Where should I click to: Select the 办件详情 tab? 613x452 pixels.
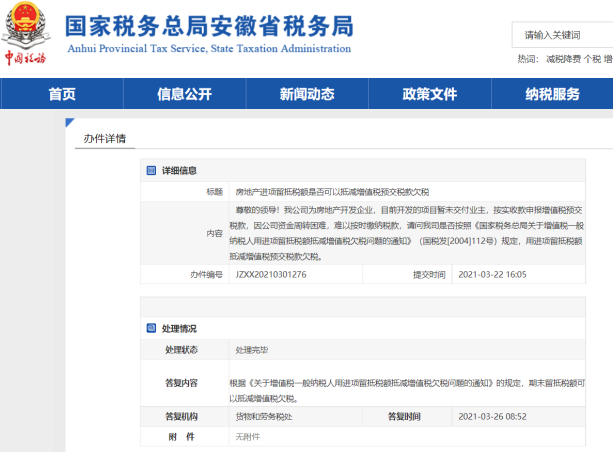(105, 138)
